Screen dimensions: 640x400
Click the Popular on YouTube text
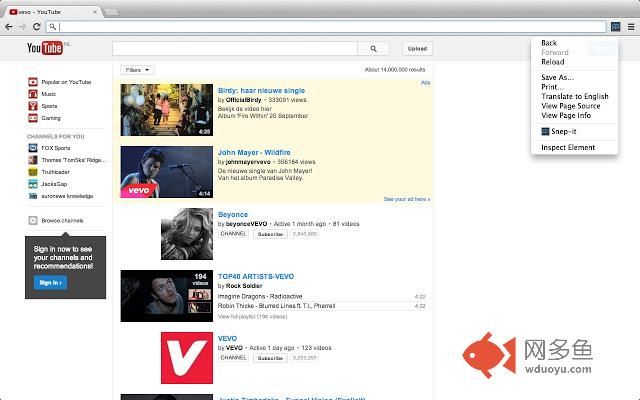click(66, 82)
